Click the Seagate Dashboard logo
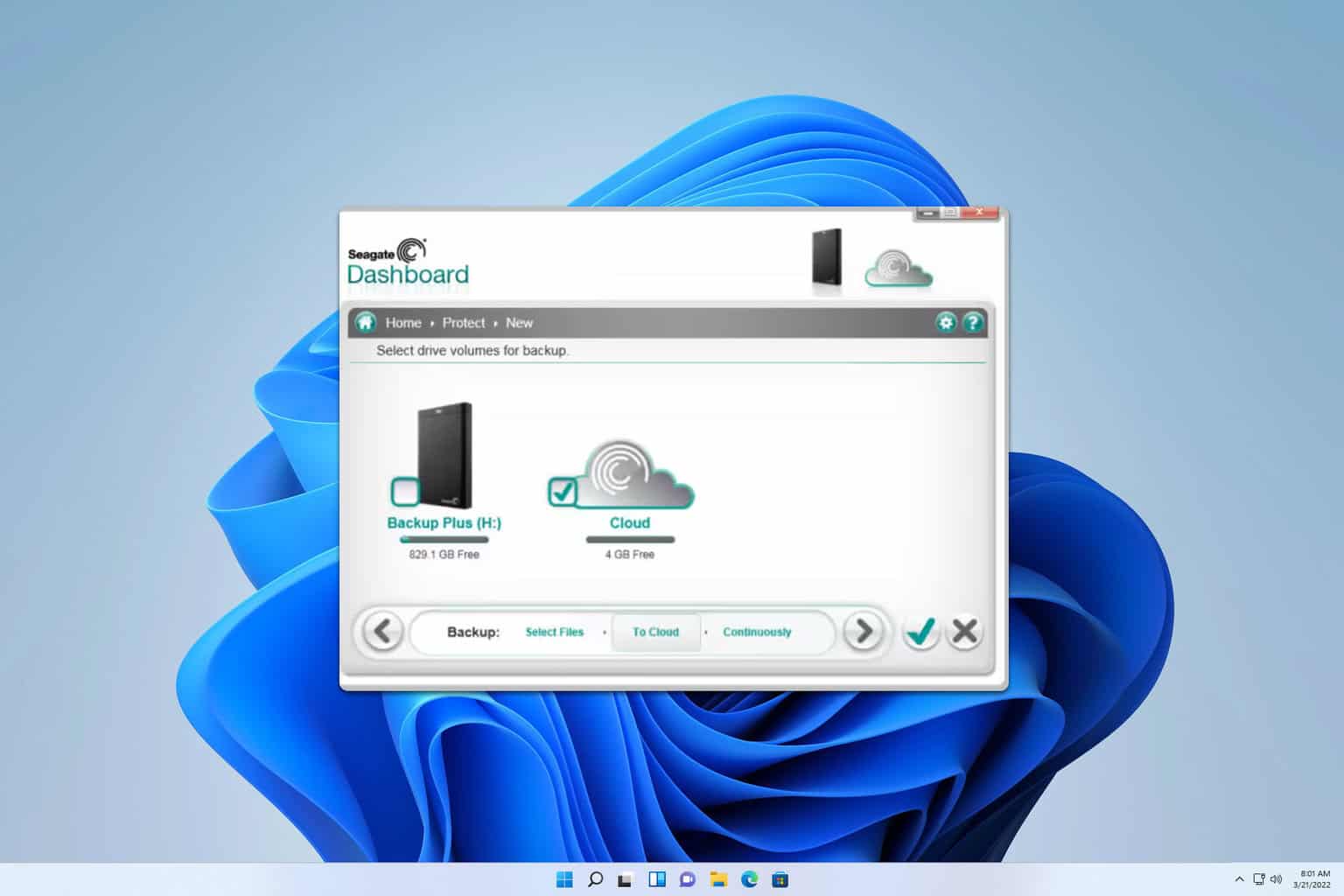This screenshot has height=896, width=1344. [x=408, y=262]
